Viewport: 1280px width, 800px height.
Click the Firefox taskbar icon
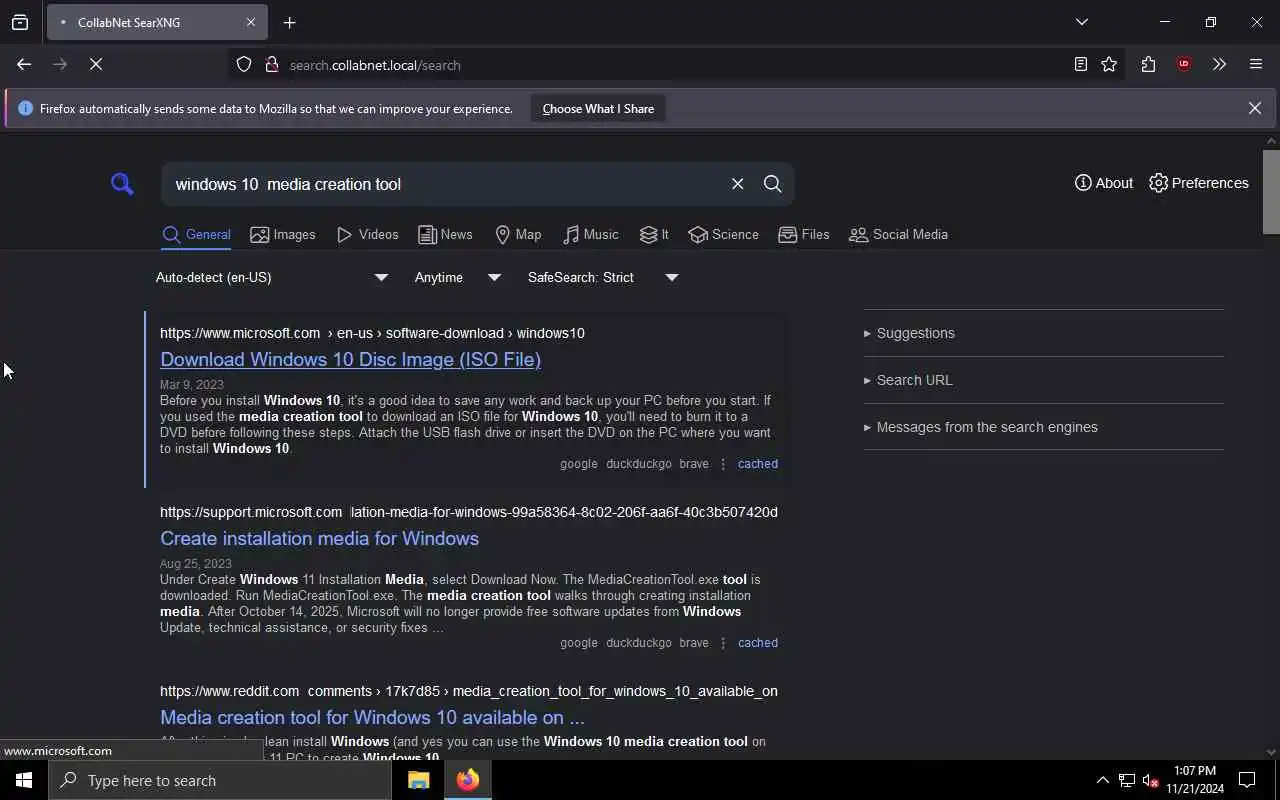tap(468, 780)
